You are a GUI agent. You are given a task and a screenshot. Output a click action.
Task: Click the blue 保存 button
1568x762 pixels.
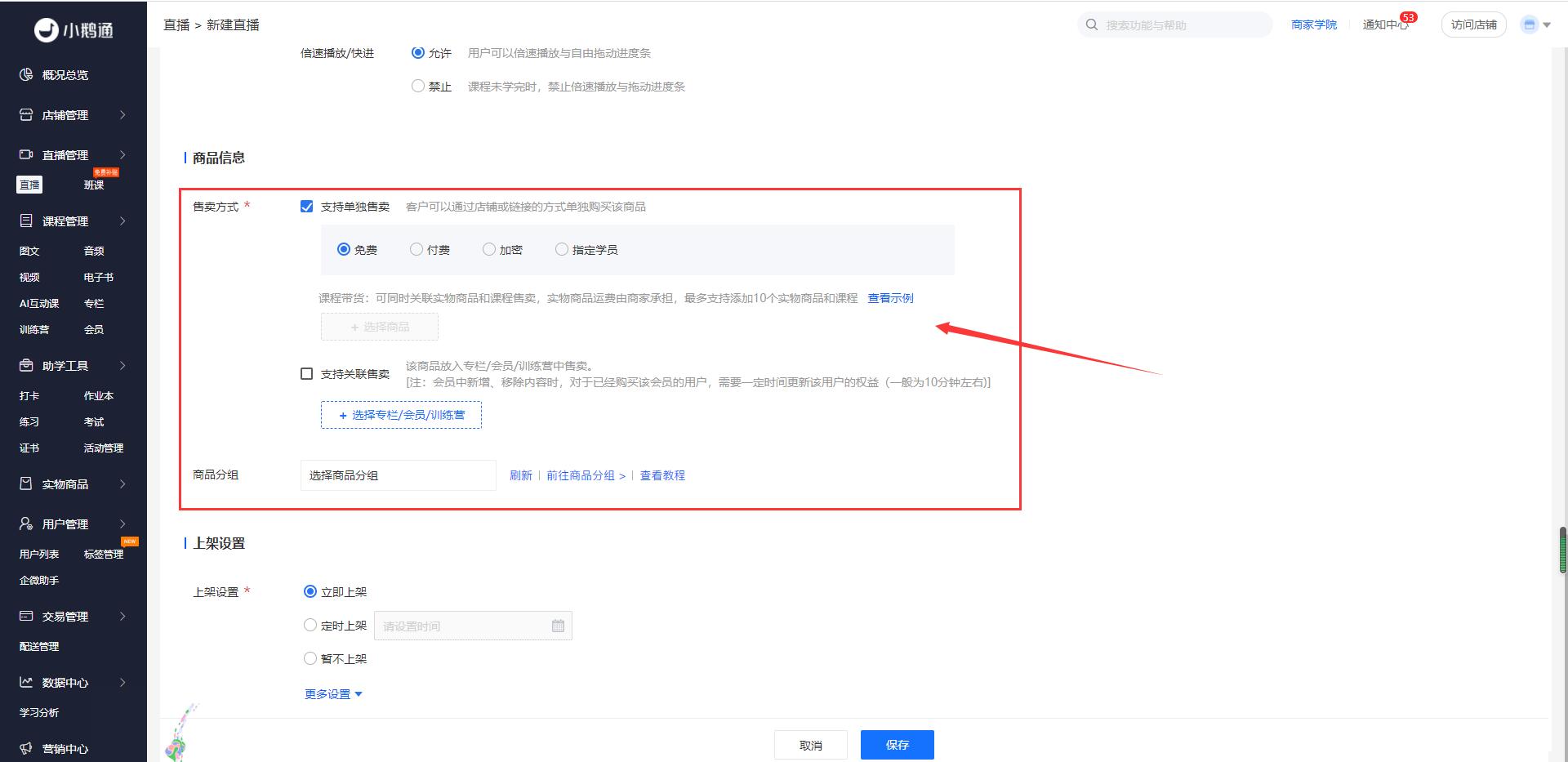897,745
